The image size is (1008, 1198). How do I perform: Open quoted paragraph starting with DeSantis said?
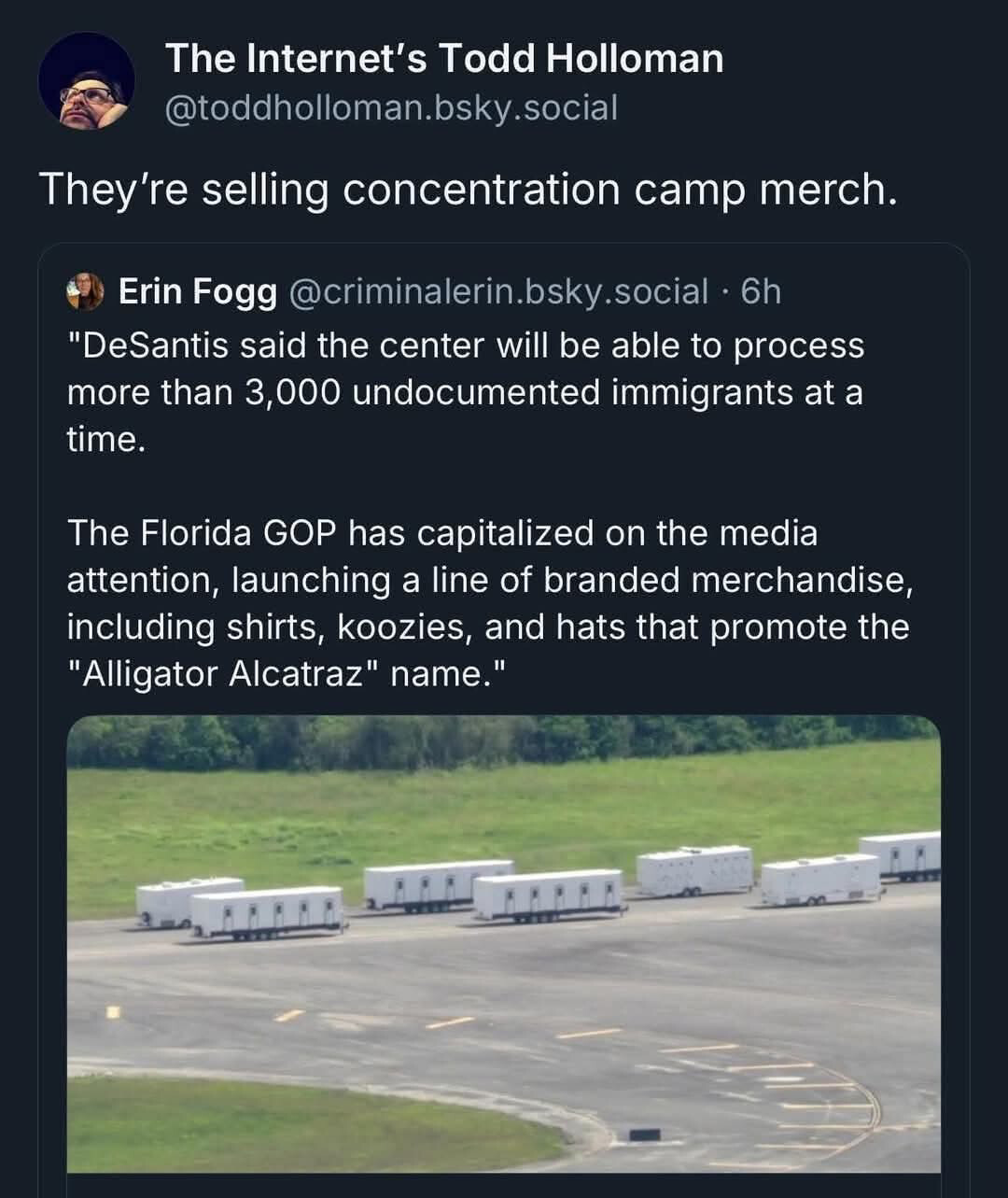[466, 392]
